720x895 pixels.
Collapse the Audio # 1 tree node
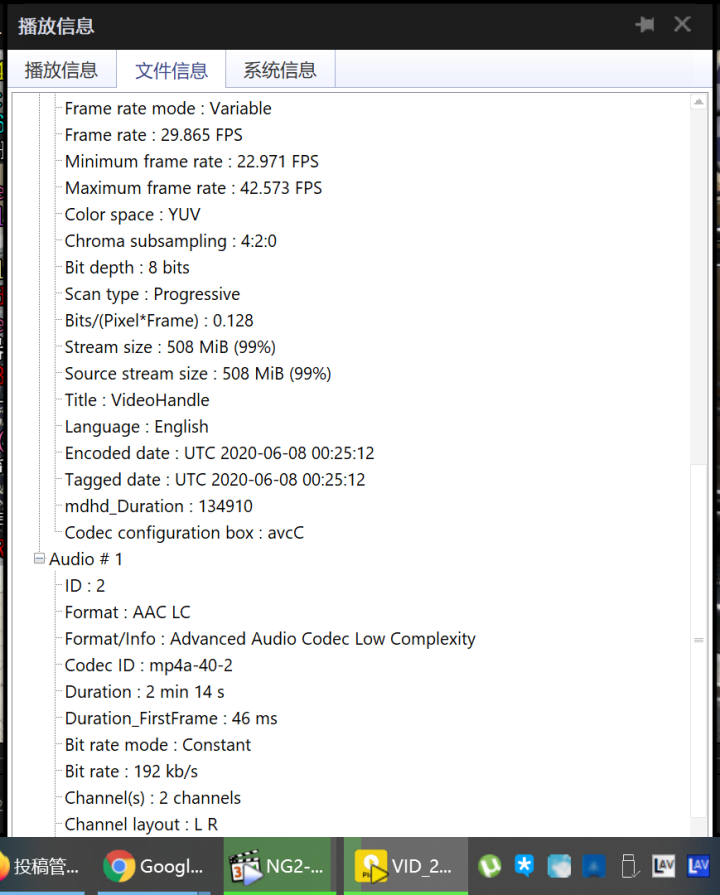coord(39,559)
